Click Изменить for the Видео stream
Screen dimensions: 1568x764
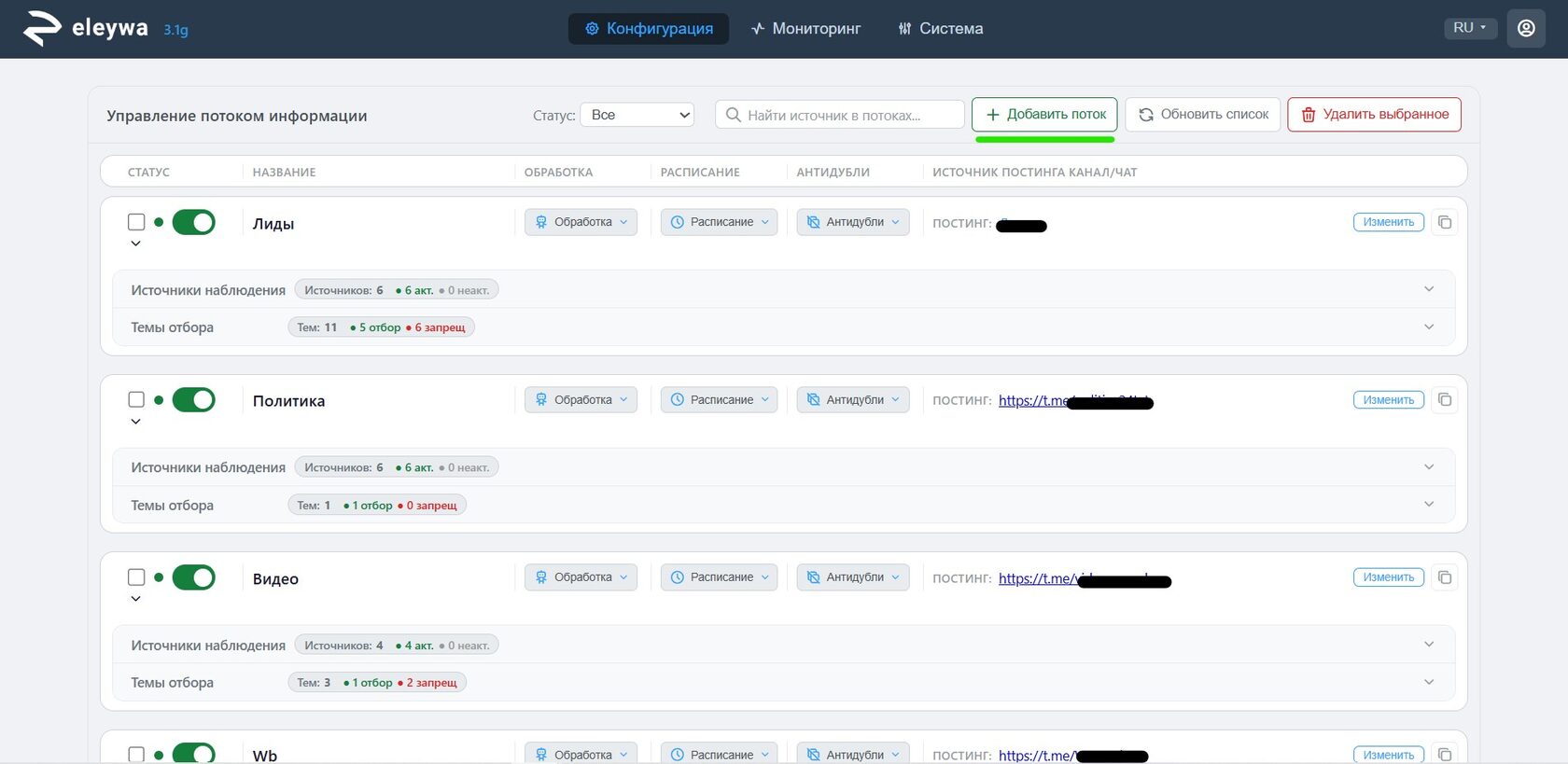click(1389, 577)
